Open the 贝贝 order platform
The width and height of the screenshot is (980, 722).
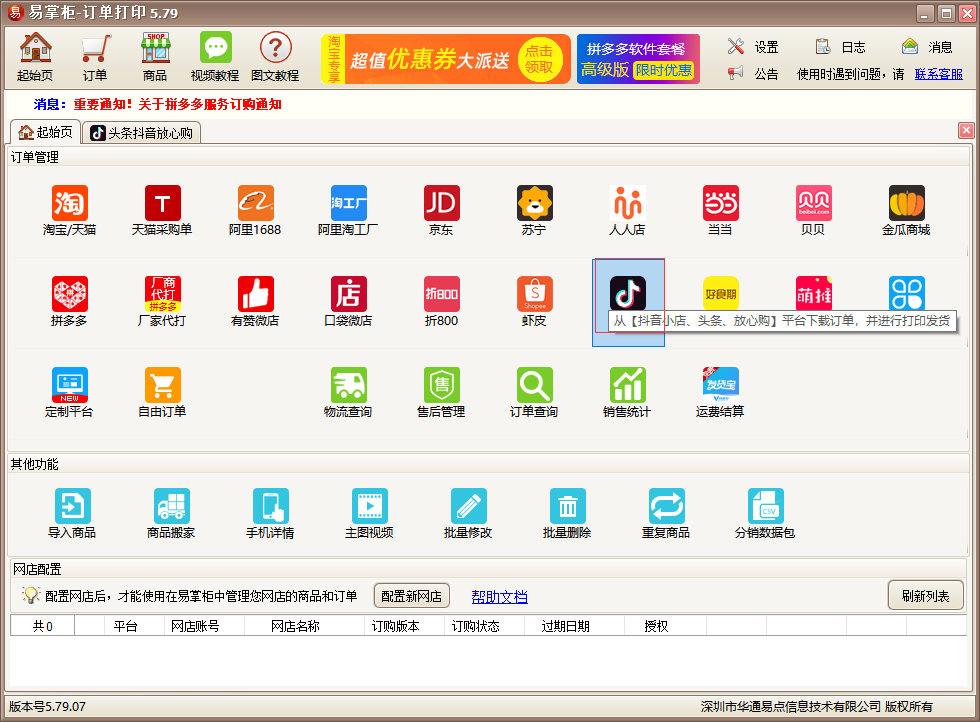(814, 211)
